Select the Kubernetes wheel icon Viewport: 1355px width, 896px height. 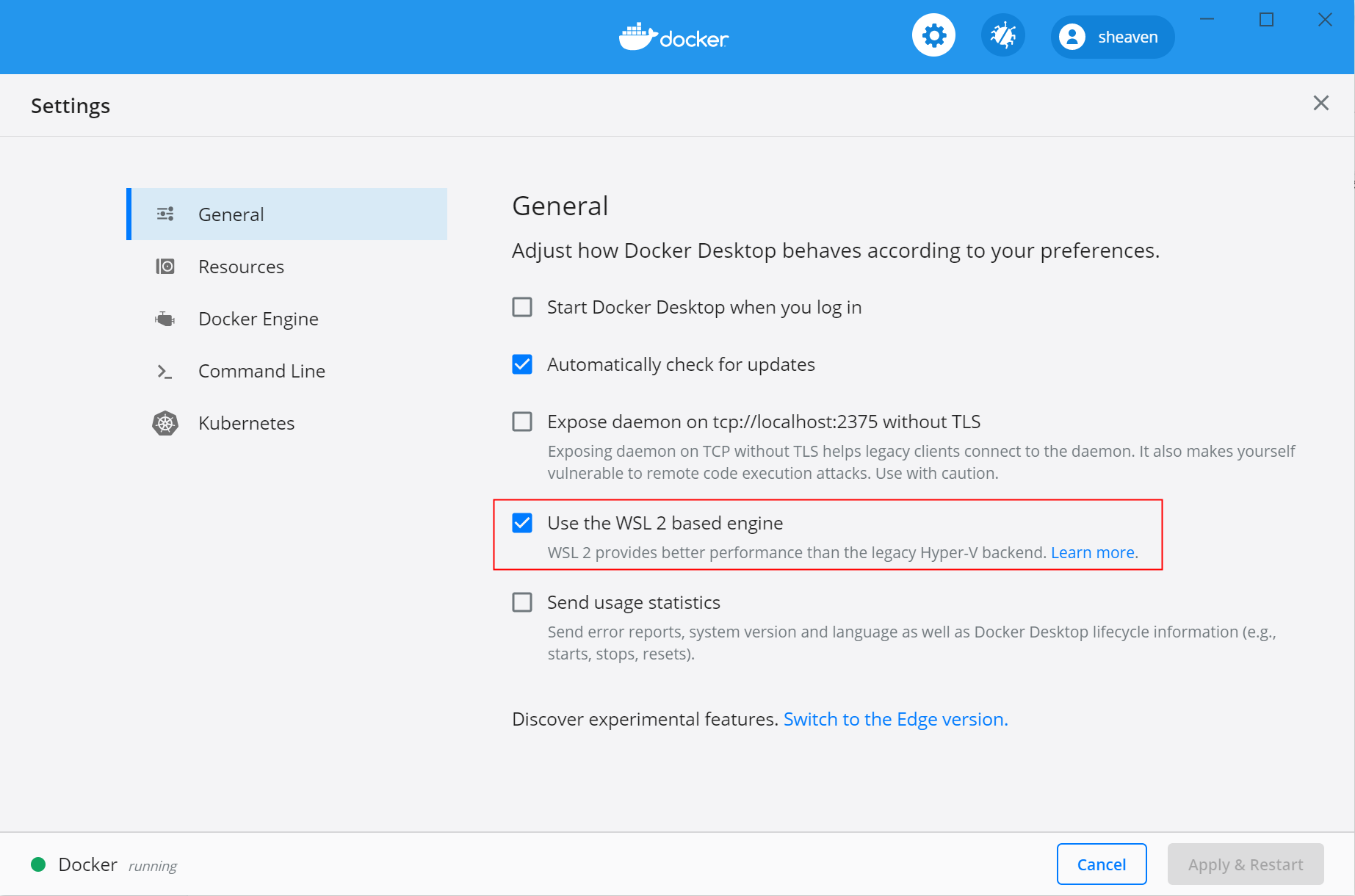point(165,423)
